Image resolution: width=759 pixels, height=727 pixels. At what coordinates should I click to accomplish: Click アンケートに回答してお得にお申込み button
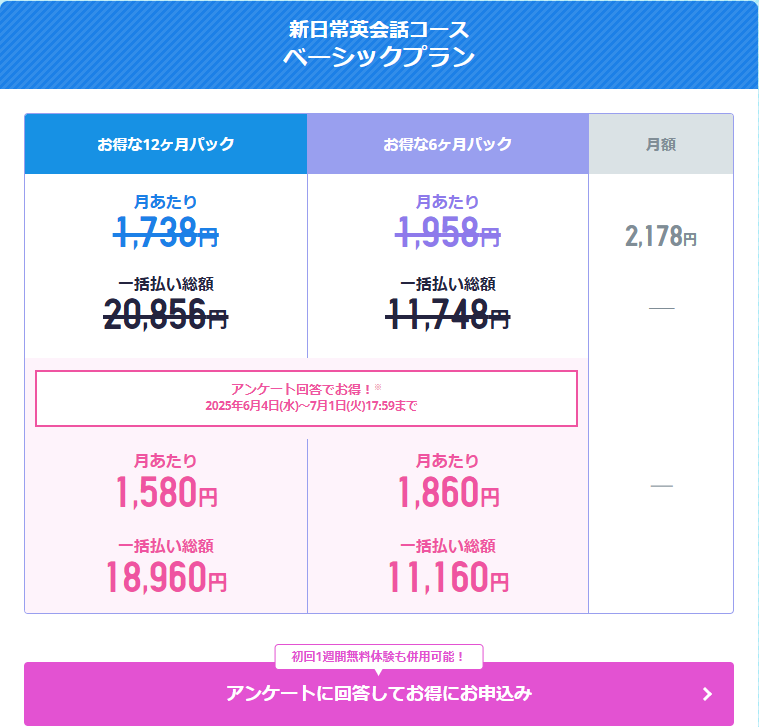(x=379, y=694)
